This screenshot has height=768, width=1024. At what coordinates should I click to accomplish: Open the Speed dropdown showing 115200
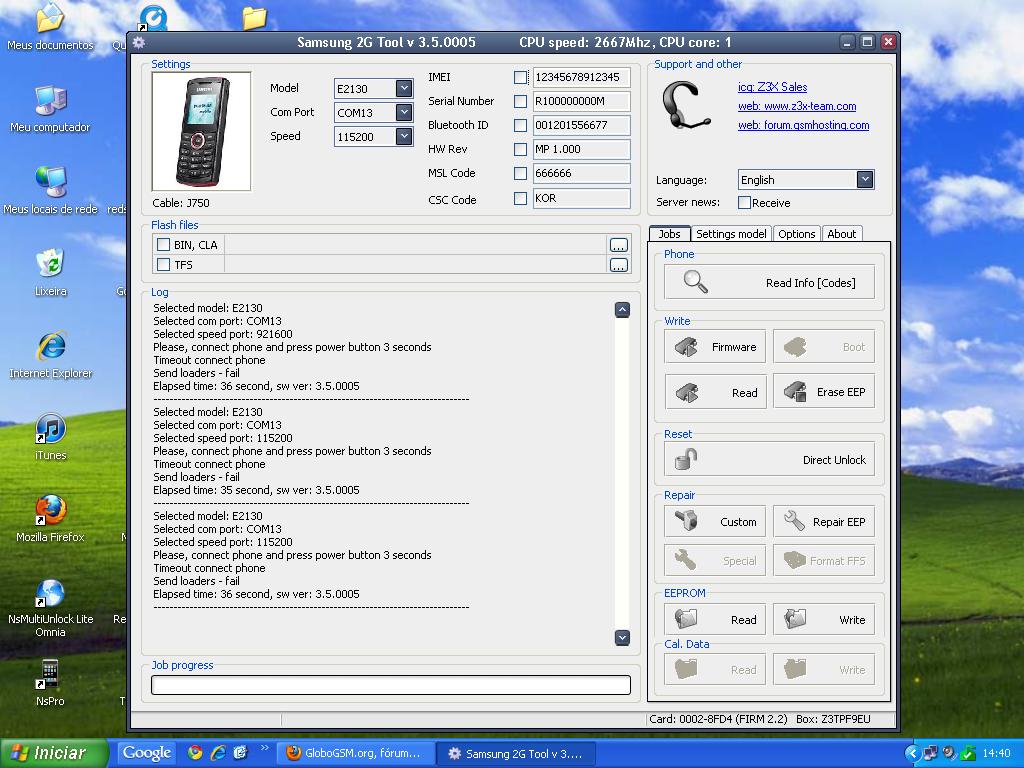[404, 136]
